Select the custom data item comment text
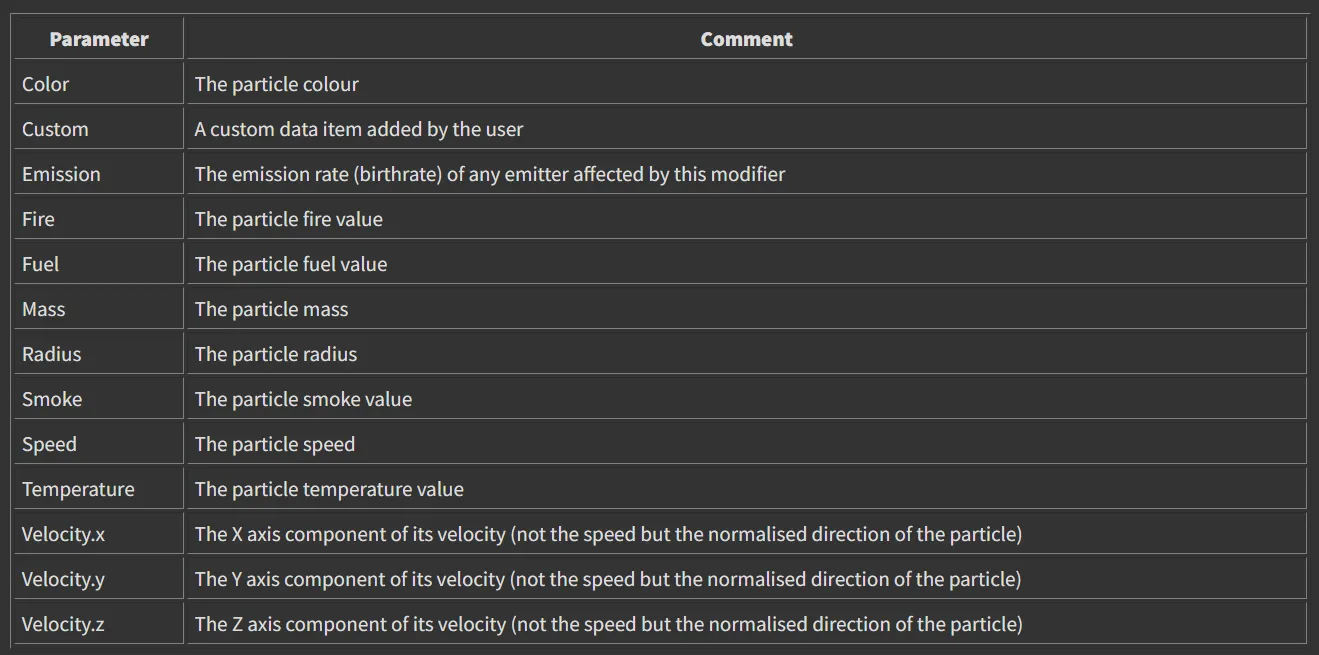1319x655 pixels. tap(358, 130)
